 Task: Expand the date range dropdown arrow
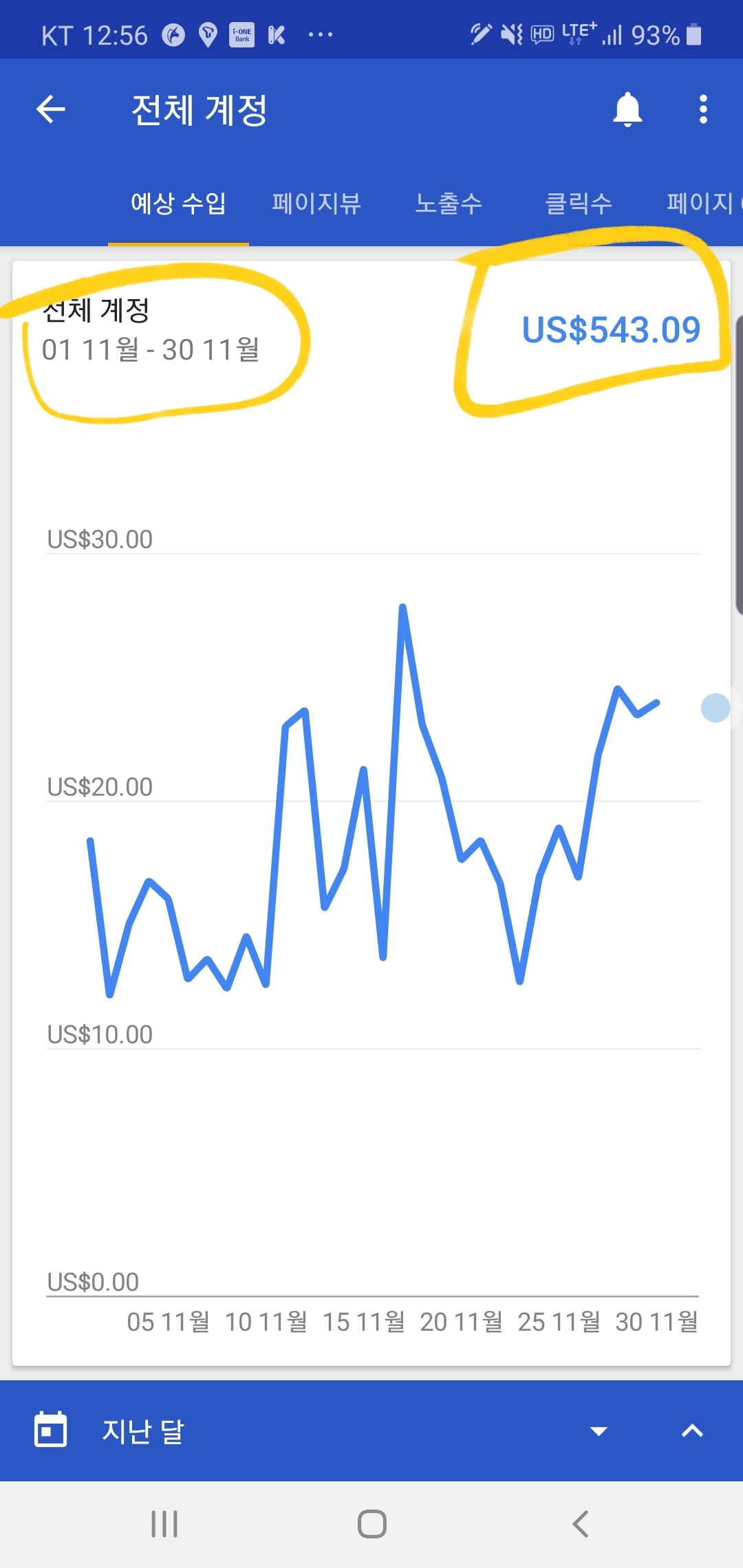pos(599,1431)
